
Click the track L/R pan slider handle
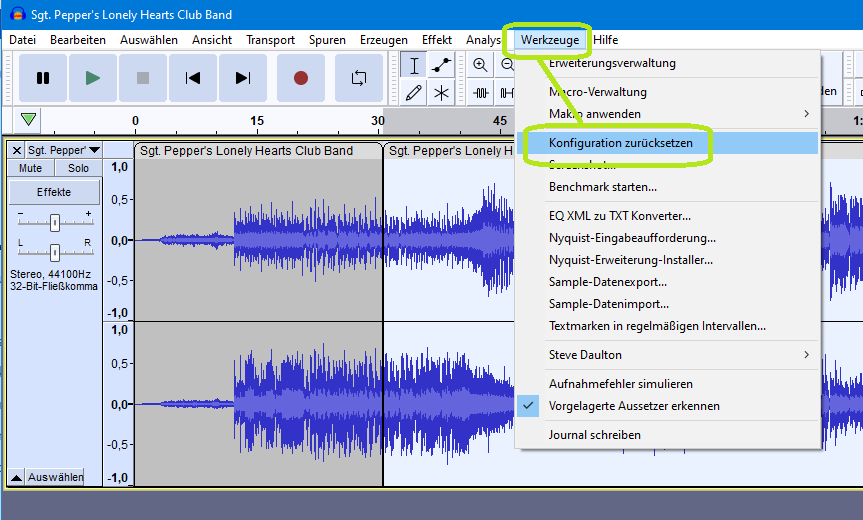click(54, 253)
